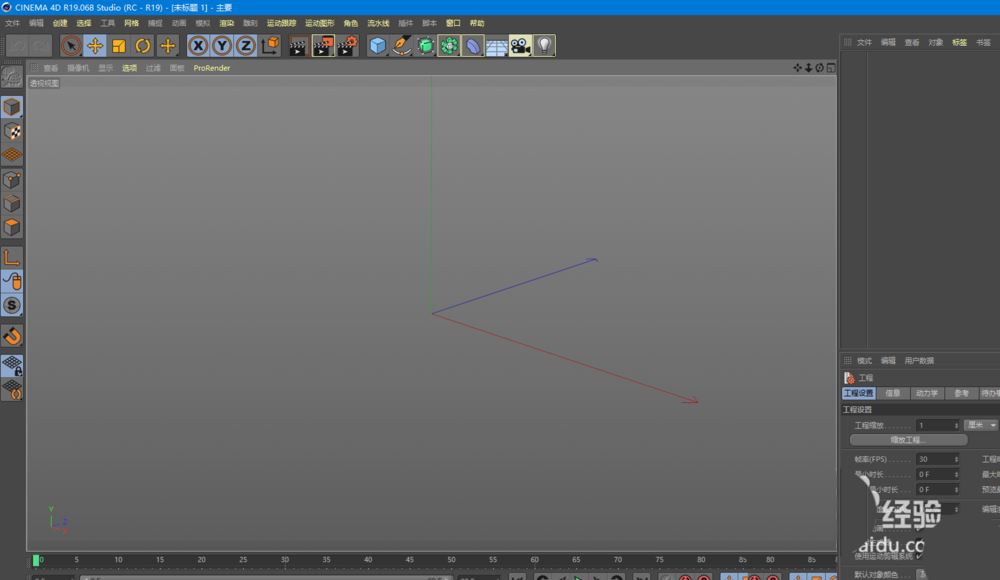Add a Cube primitive from the toolbar
The width and height of the screenshot is (1000, 580).
377,45
